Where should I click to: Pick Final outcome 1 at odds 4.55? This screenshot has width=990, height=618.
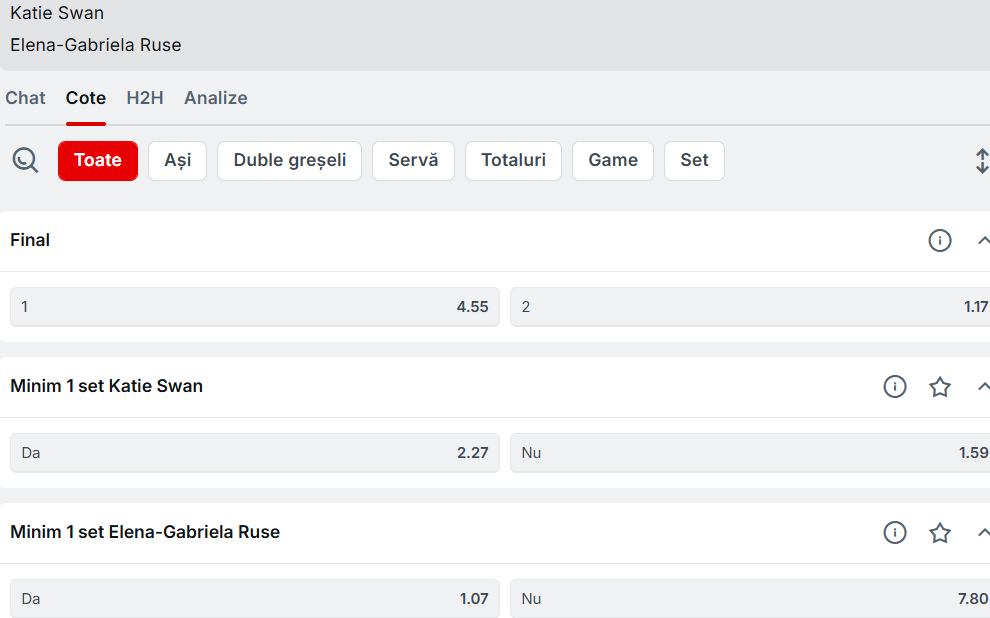coord(255,307)
